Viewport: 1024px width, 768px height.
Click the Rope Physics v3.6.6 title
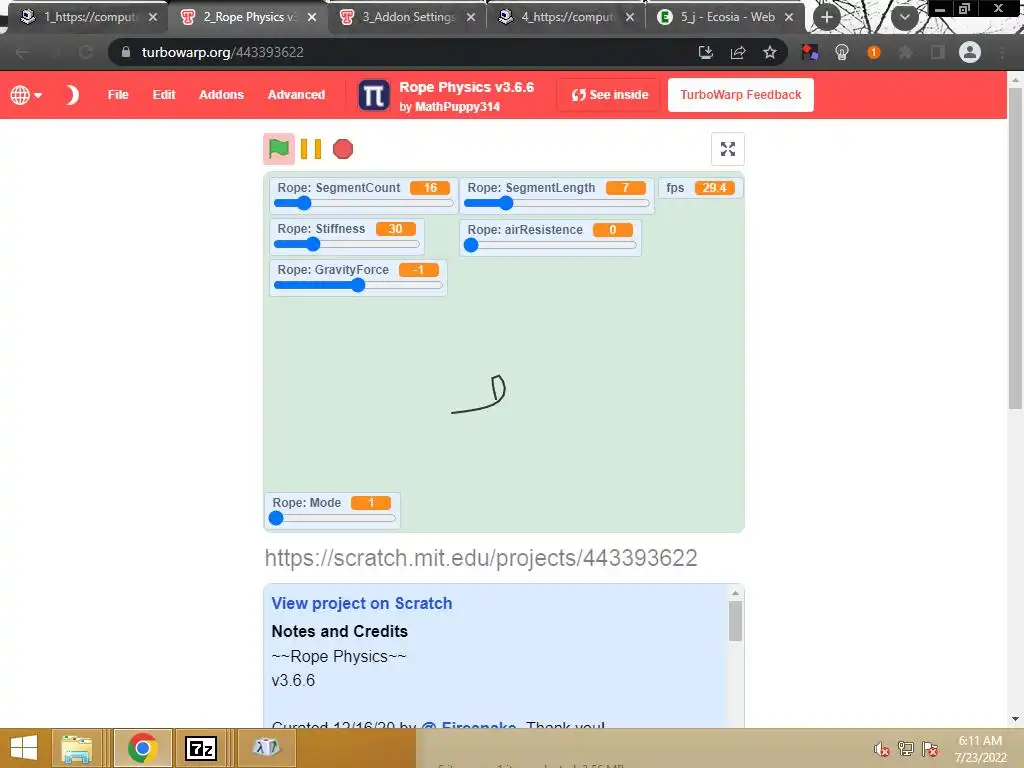point(466,87)
